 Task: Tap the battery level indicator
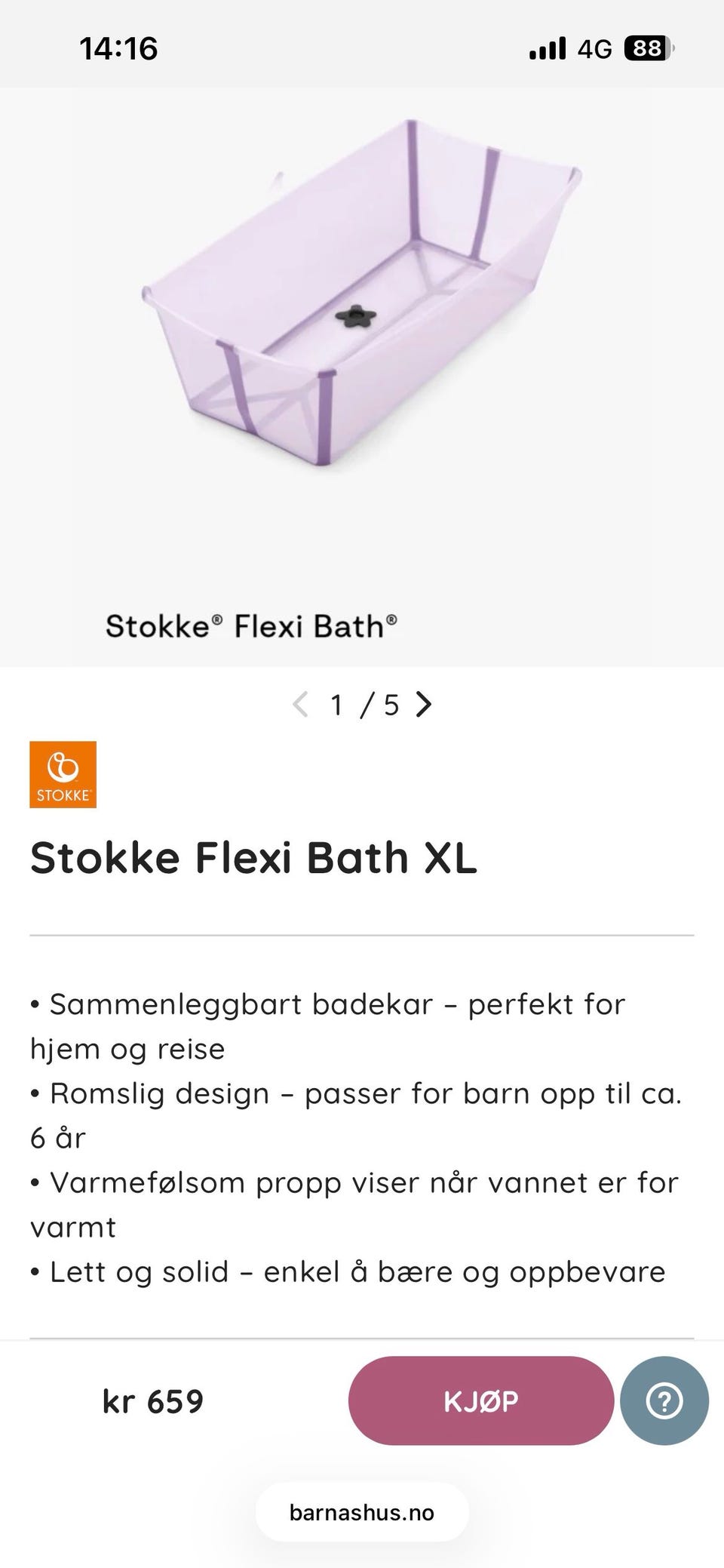(x=648, y=49)
